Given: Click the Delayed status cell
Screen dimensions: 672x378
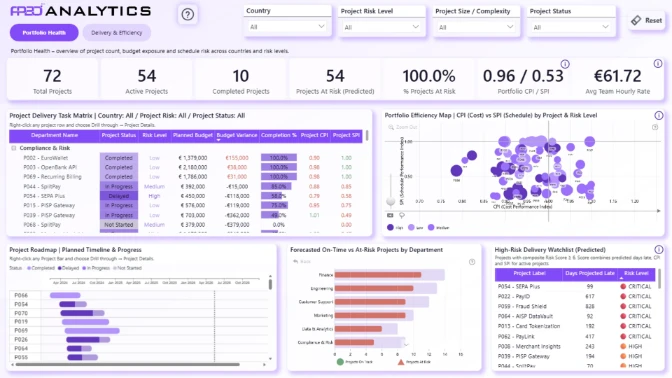Looking at the screenshot, I should pyautogui.click(x=119, y=196).
